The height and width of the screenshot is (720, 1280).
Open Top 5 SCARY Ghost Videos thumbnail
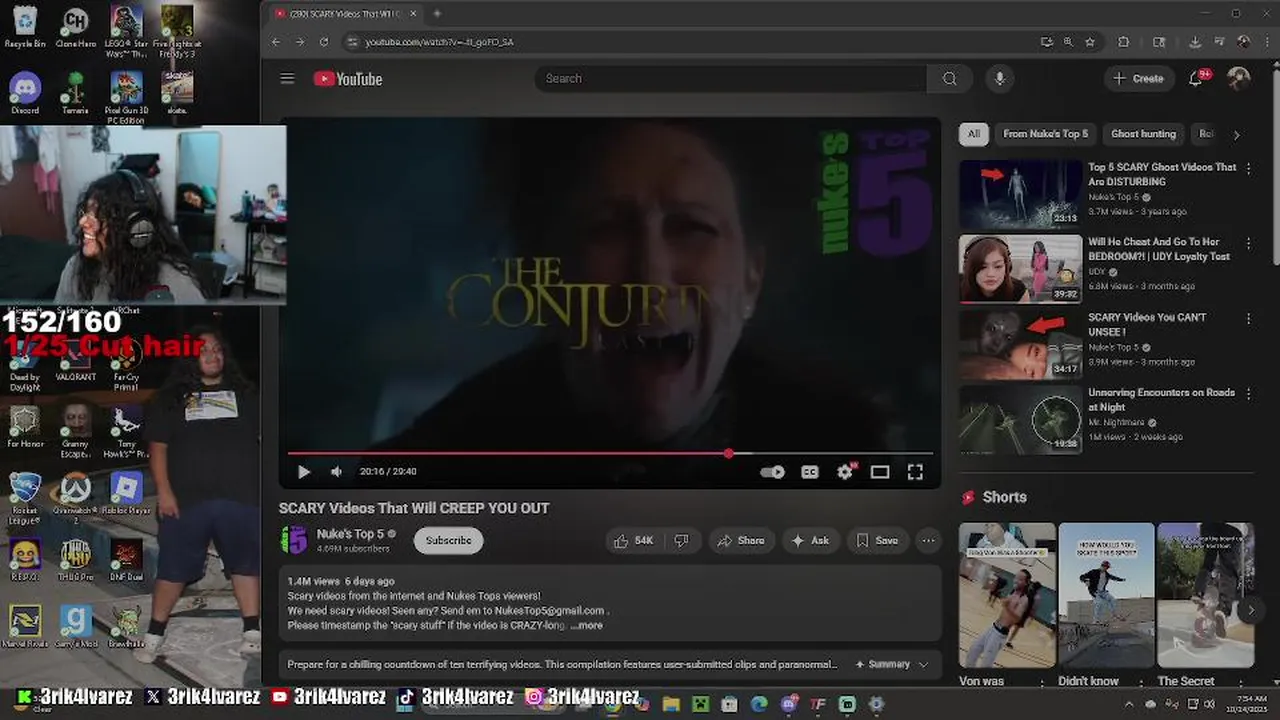coord(1020,193)
